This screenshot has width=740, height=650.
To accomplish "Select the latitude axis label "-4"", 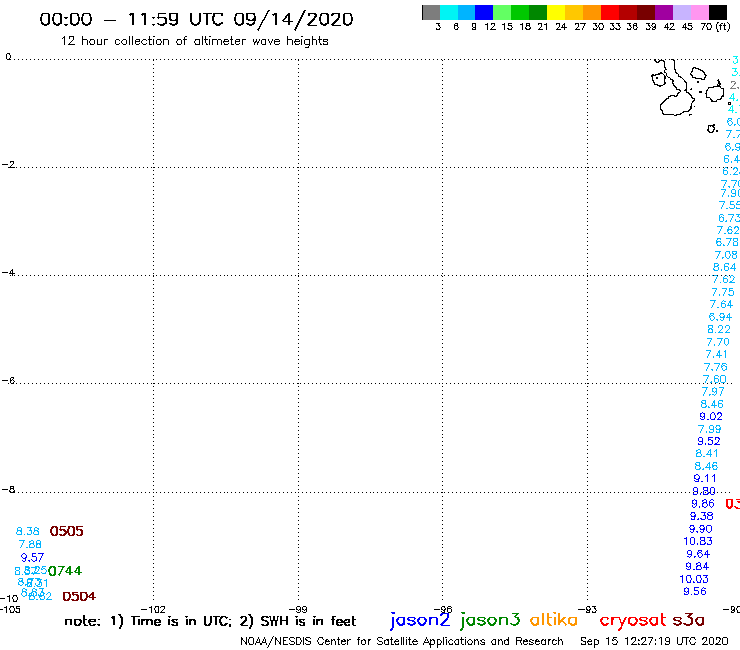I will coord(8,273).
